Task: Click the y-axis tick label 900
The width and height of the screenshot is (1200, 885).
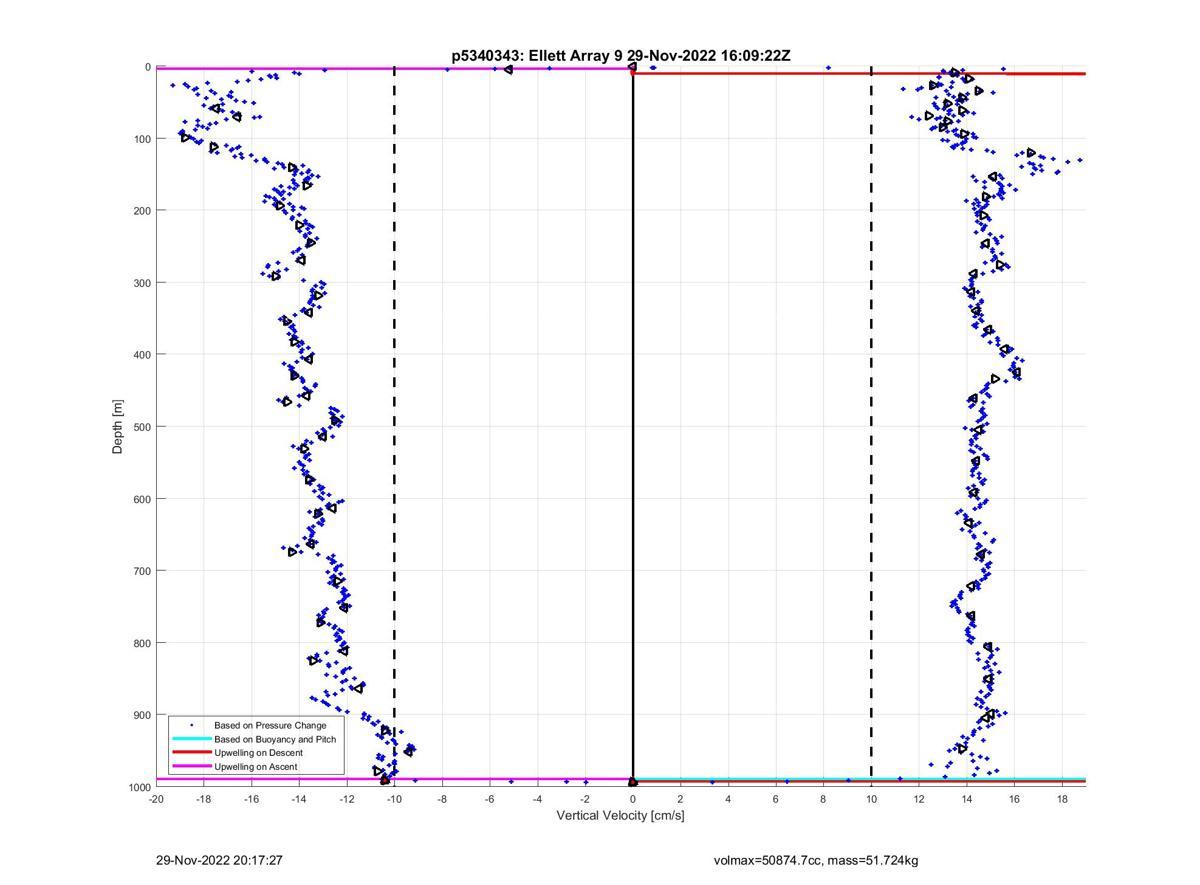Action: (x=142, y=715)
